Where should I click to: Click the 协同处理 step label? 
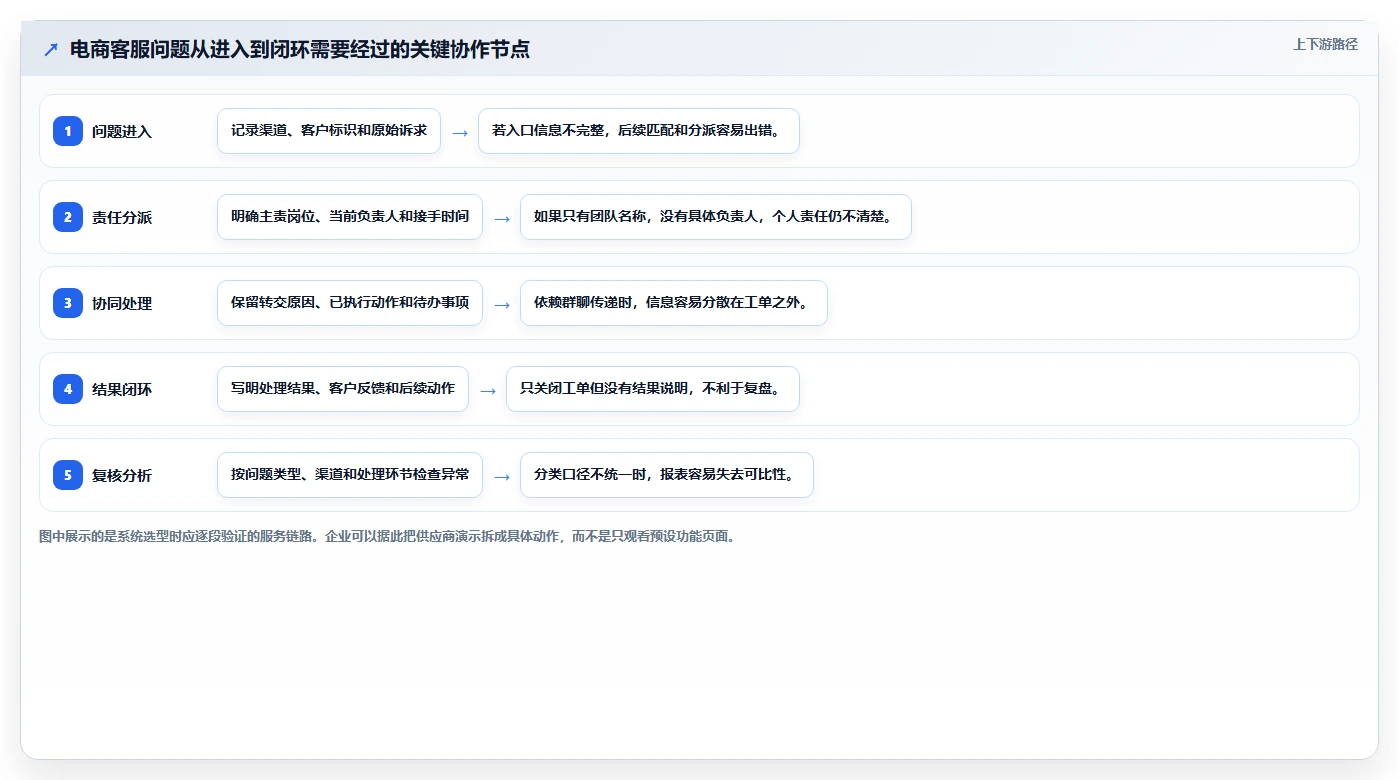click(122, 303)
